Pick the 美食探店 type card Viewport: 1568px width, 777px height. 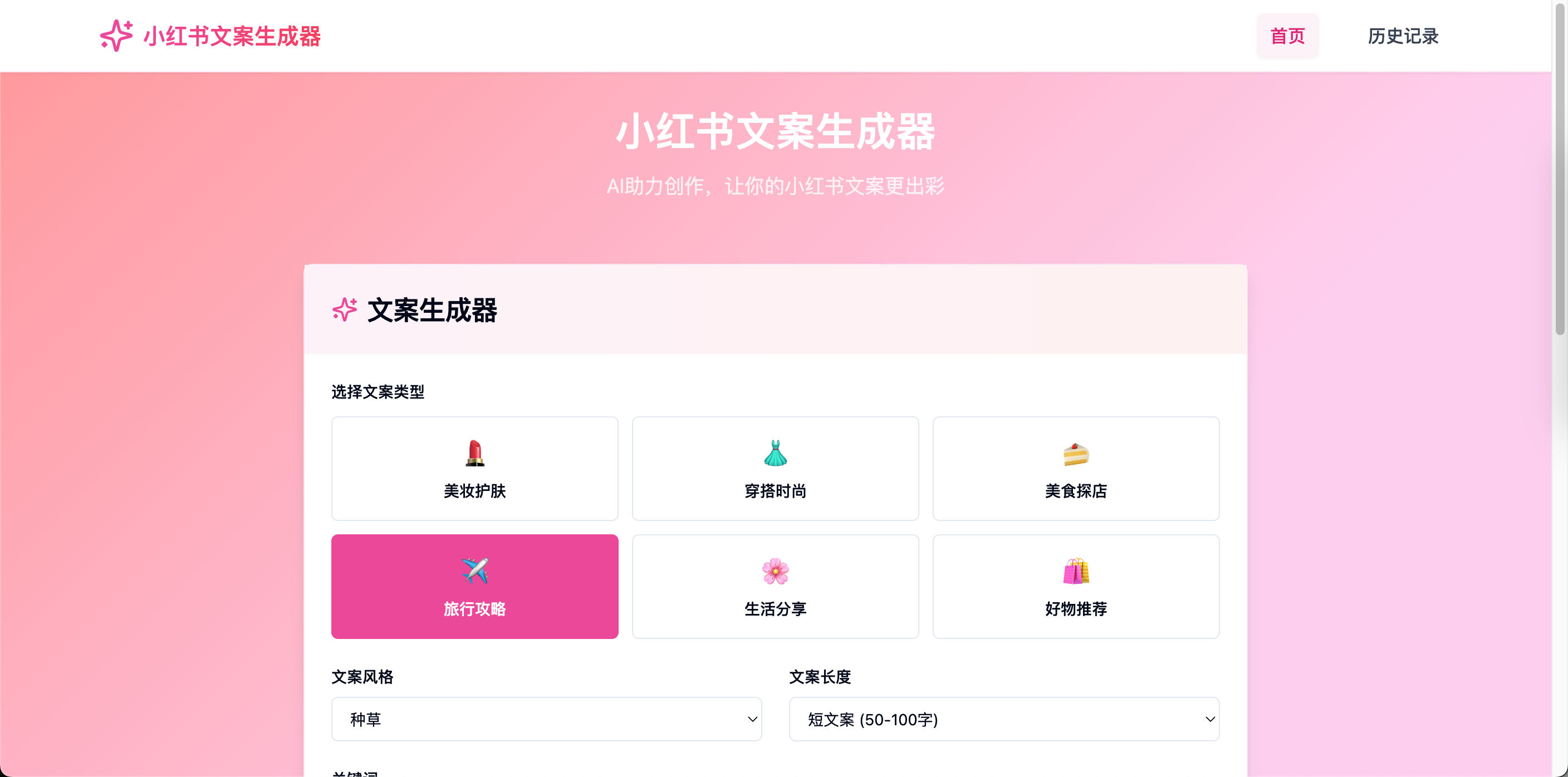1076,469
